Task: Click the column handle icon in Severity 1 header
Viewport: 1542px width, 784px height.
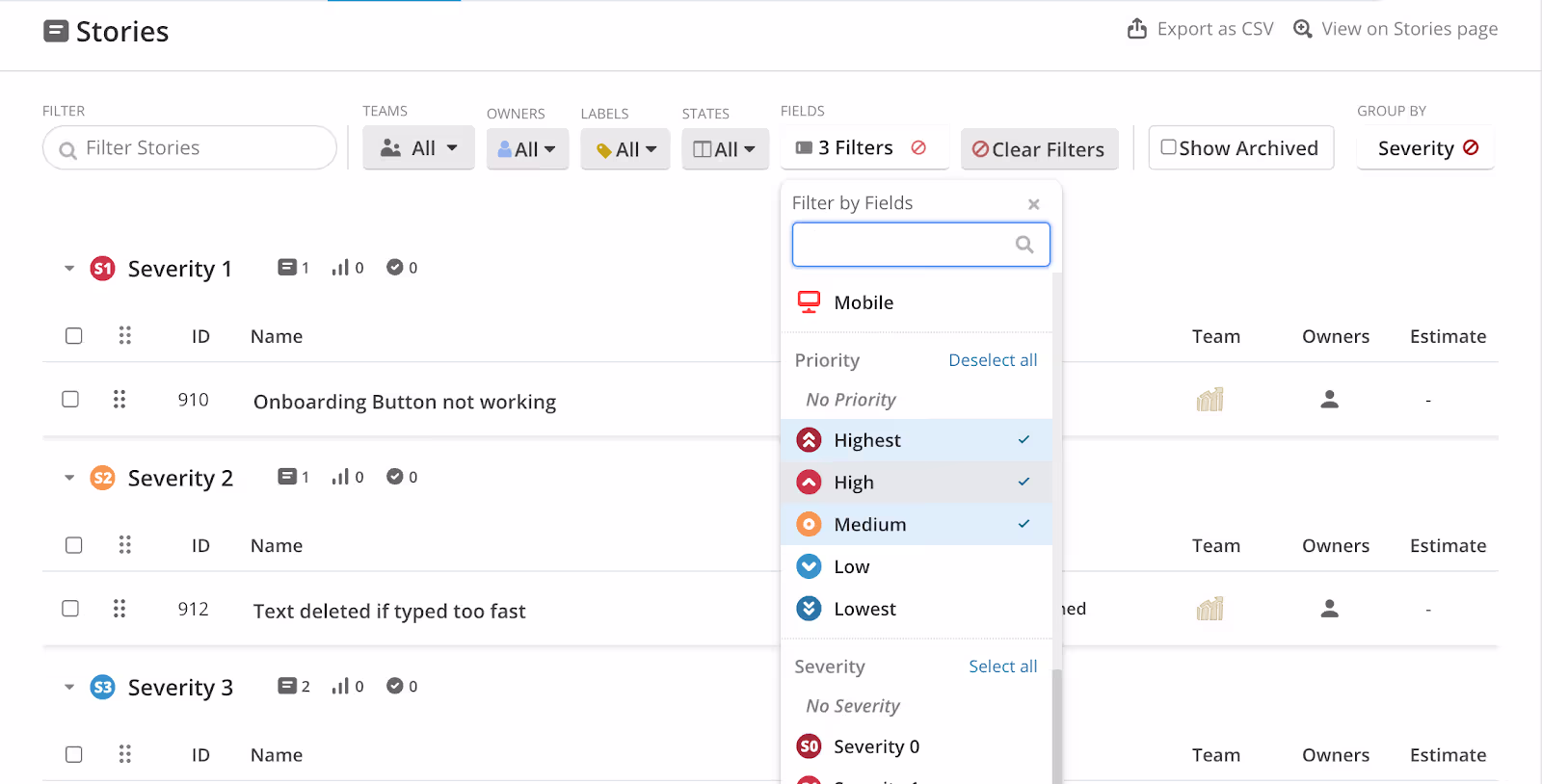Action: 125,336
